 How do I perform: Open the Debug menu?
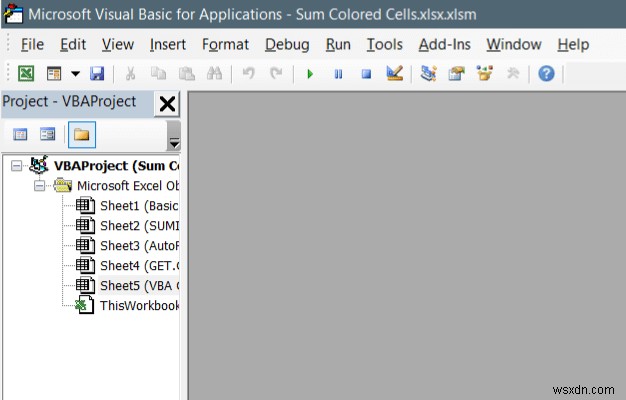click(x=287, y=44)
